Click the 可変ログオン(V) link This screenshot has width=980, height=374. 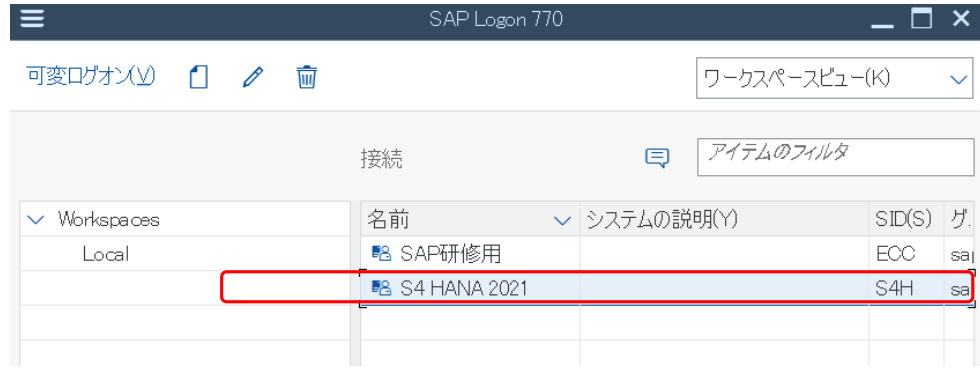(91, 77)
